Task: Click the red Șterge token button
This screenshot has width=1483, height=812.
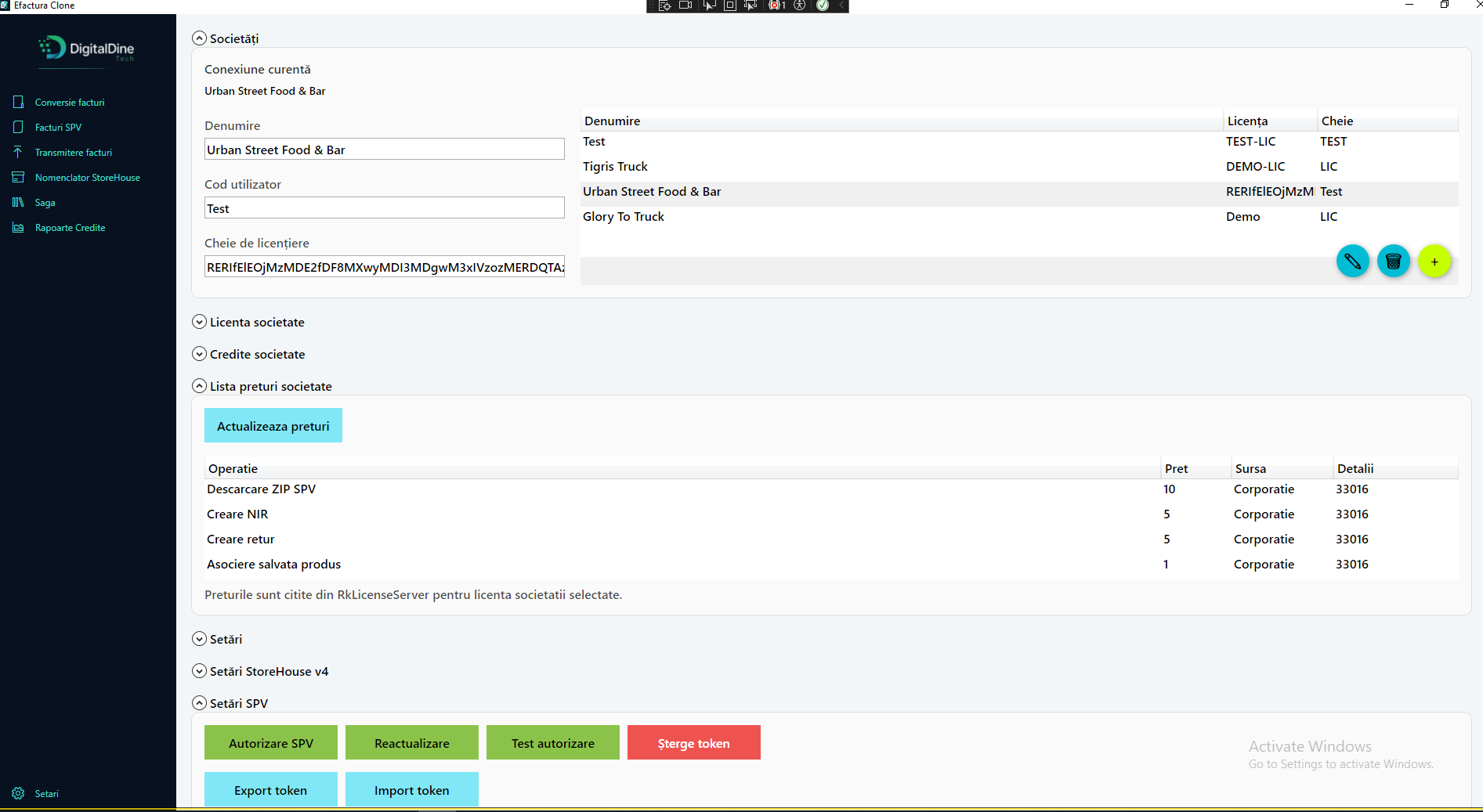Action: pyautogui.click(x=694, y=742)
